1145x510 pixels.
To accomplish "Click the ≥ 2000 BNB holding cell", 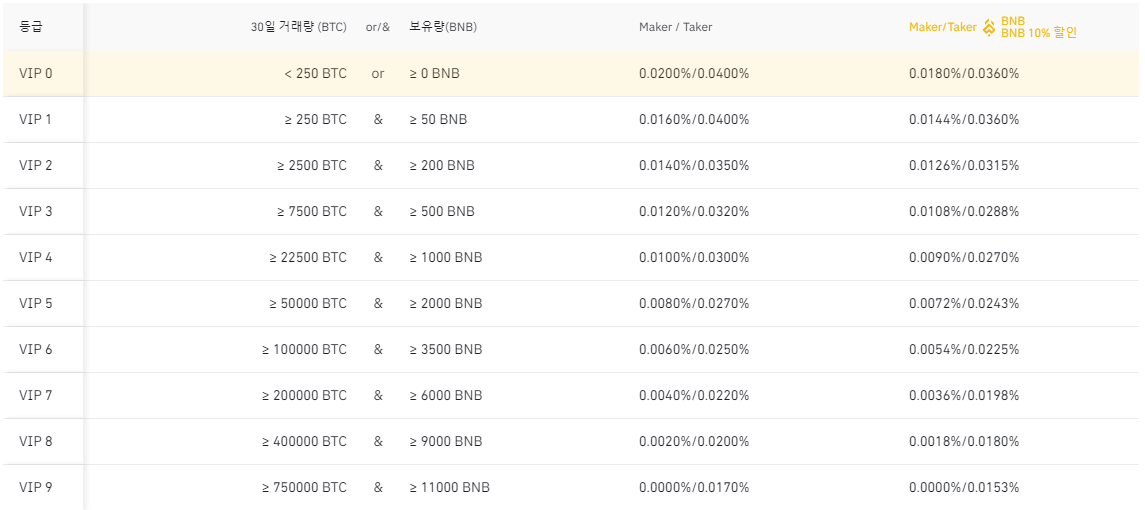I will [445, 303].
